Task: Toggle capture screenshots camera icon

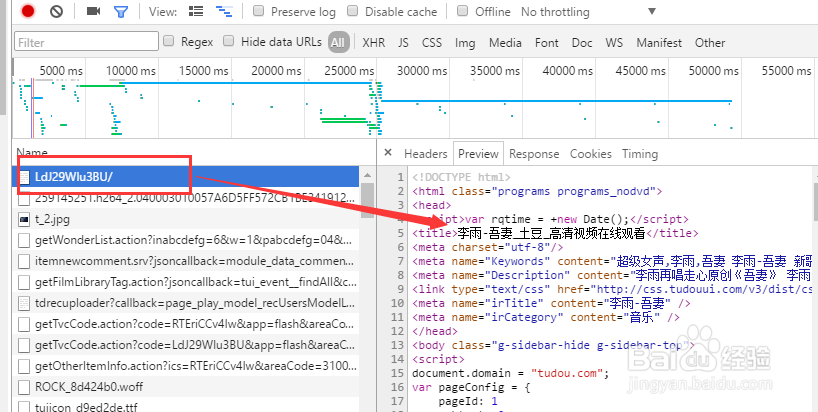Action: click(93, 11)
